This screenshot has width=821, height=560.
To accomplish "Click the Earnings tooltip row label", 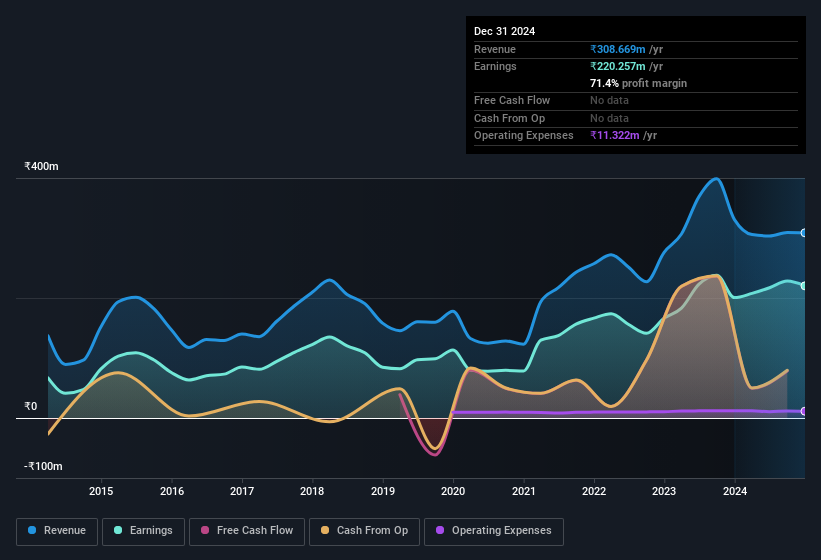I will point(495,66).
